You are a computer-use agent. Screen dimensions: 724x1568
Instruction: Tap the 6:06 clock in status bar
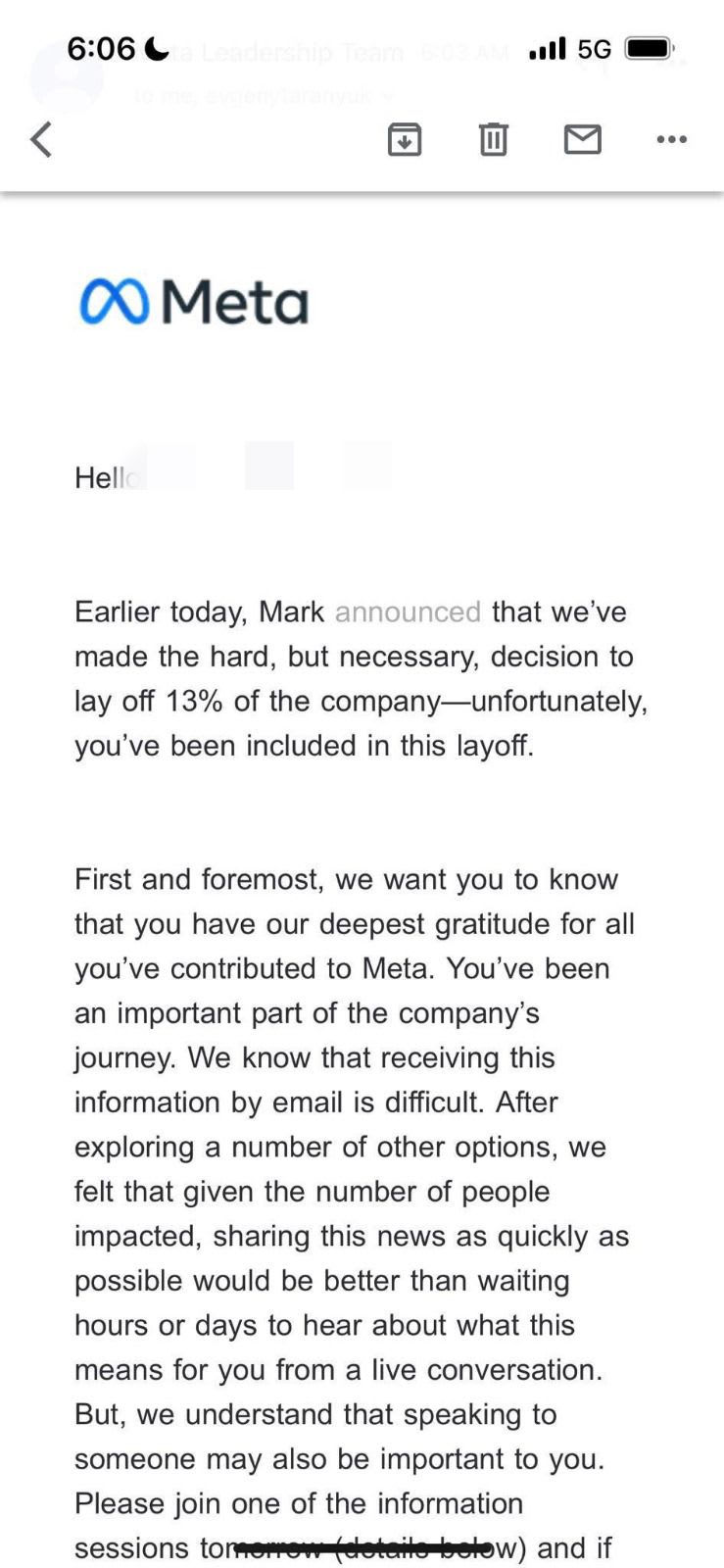(x=100, y=48)
